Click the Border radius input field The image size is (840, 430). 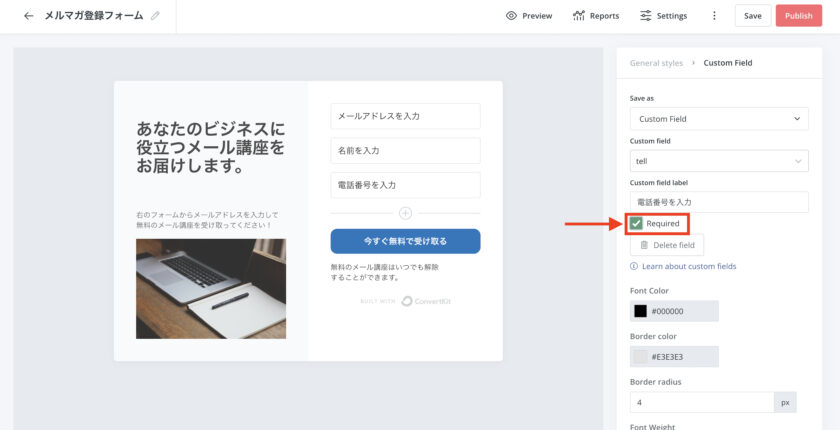pos(702,402)
